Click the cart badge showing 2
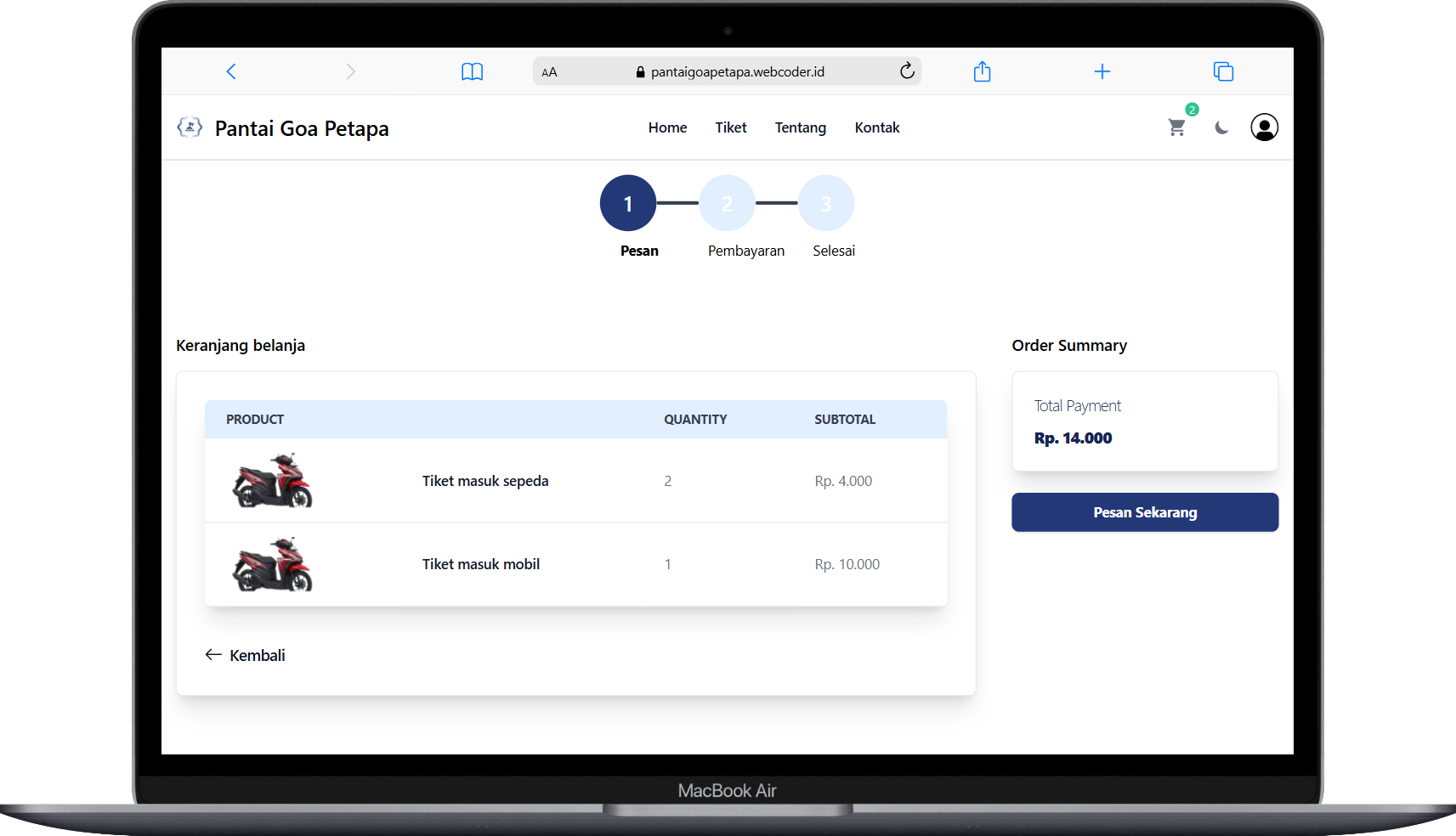This screenshot has width=1456, height=836. click(1192, 110)
